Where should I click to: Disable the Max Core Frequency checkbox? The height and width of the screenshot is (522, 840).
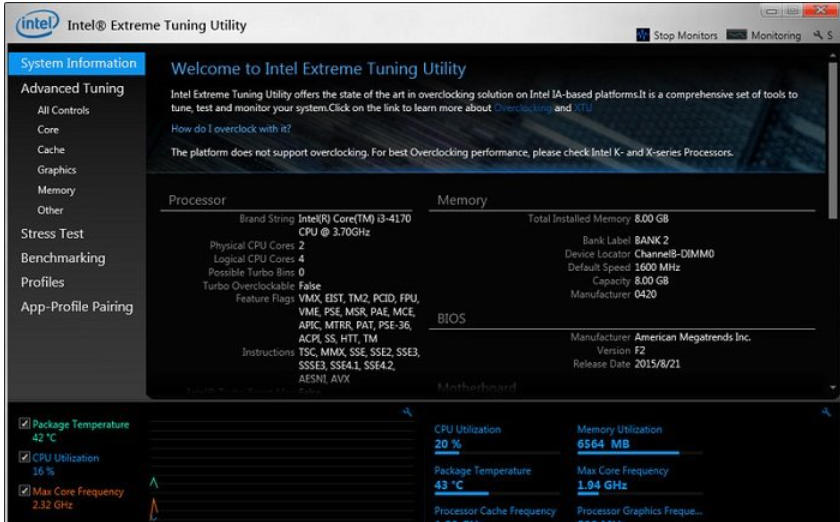coord(25,491)
